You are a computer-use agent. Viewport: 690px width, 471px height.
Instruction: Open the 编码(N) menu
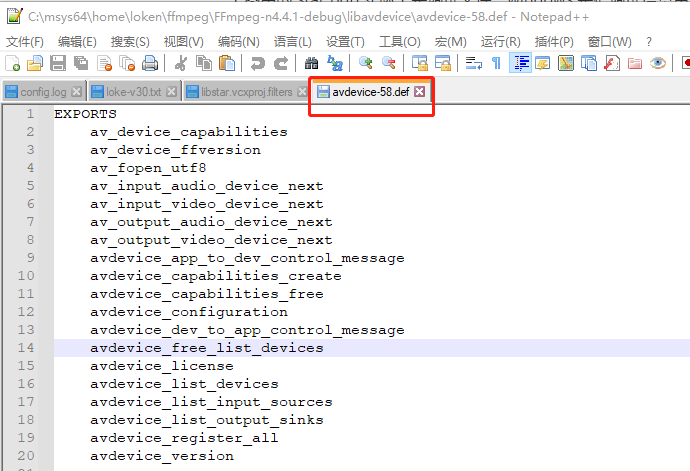[x=238, y=41]
